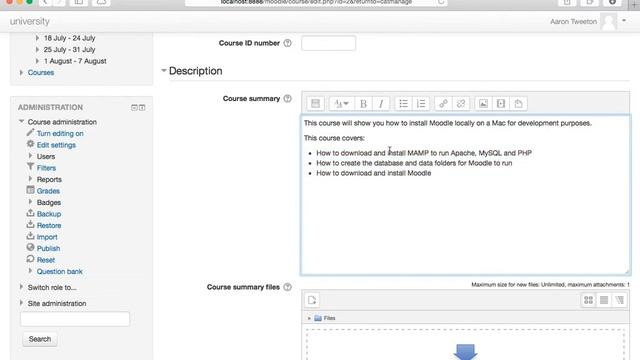Open the Restore link
This screenshot has height=360, width=640.
[x=49, y=225]
